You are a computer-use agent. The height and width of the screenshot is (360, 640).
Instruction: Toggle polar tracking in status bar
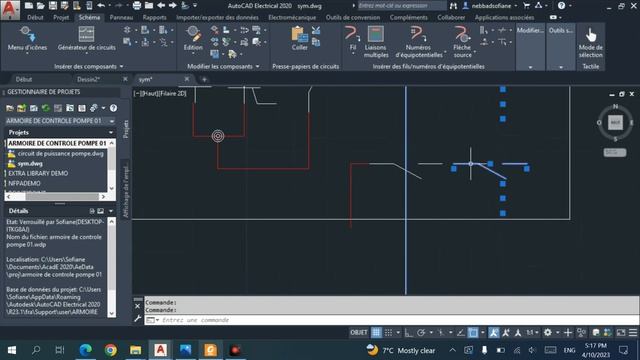click(421, 333)
